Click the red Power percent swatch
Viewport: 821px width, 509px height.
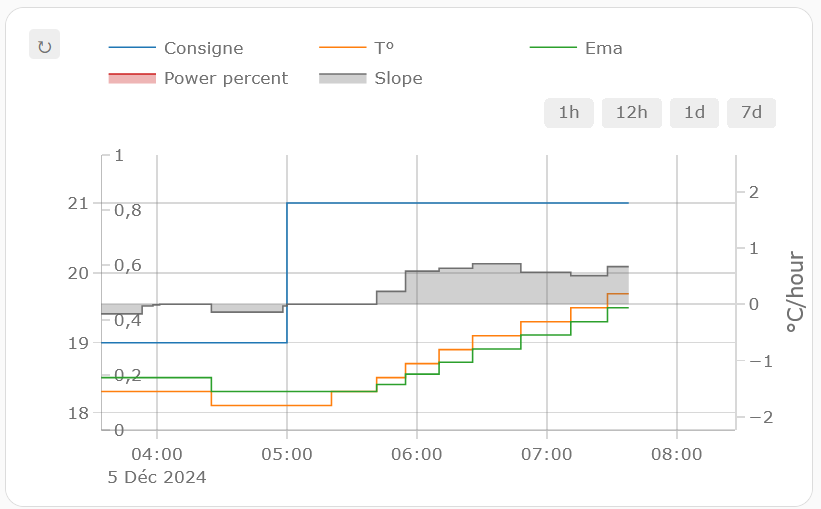click(131, 78)
